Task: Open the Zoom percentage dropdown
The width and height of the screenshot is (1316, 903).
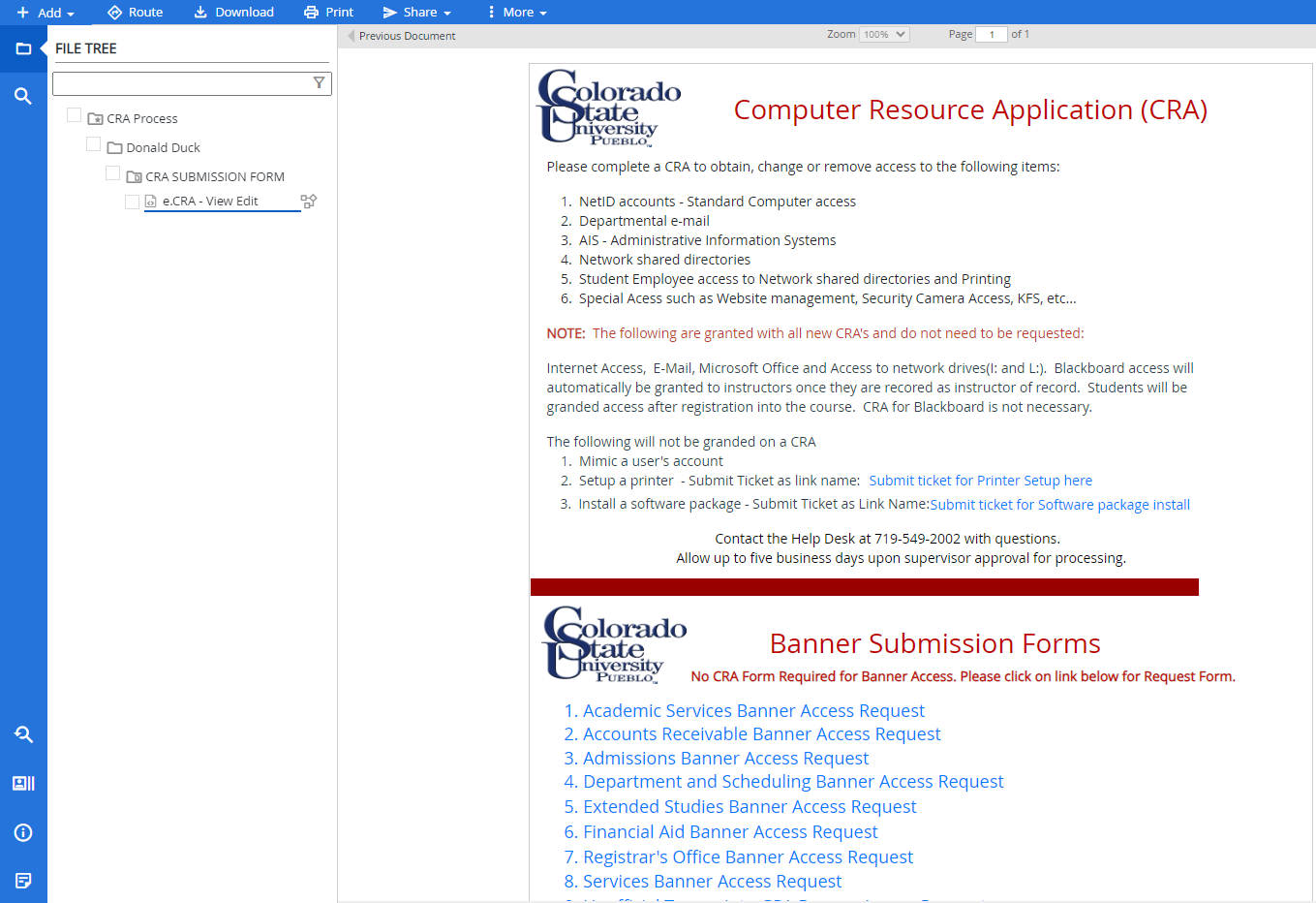Action: point(884,34)
